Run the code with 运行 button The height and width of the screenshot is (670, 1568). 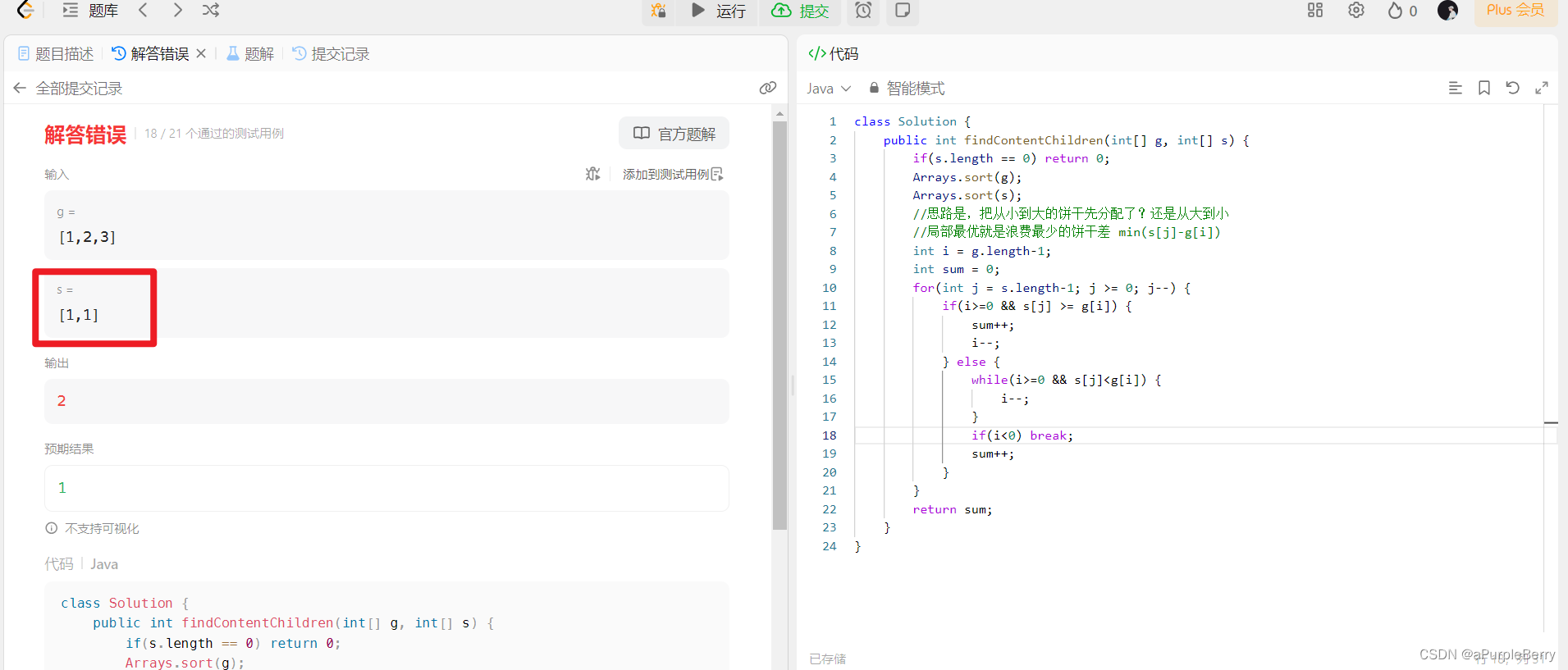tap(718, 11)
